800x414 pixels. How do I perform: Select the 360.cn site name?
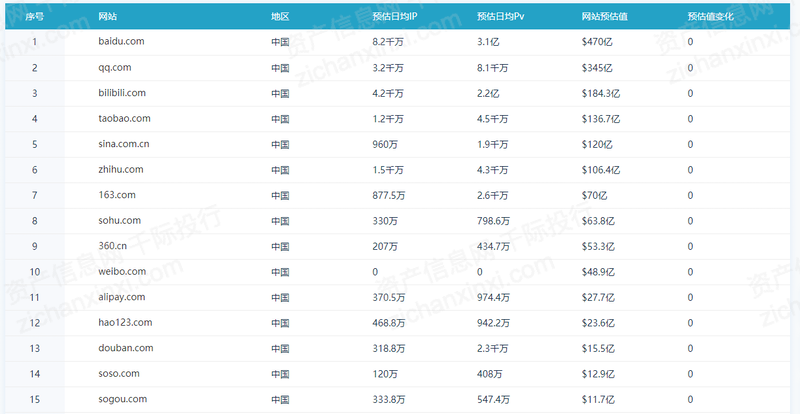tap(113, 246)
